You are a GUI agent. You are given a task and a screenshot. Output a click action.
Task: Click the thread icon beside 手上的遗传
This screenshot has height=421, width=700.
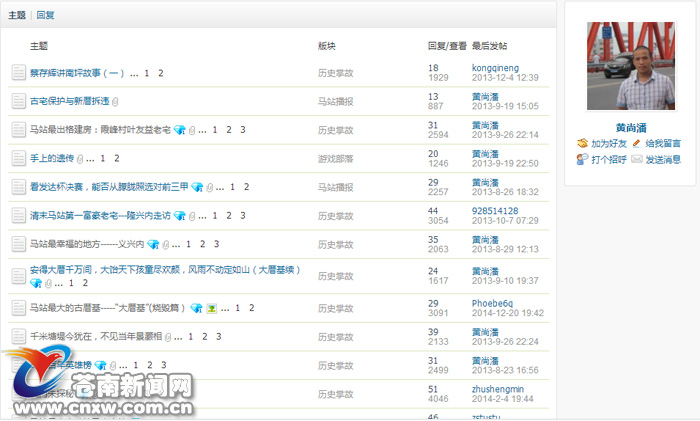[19, 158]
